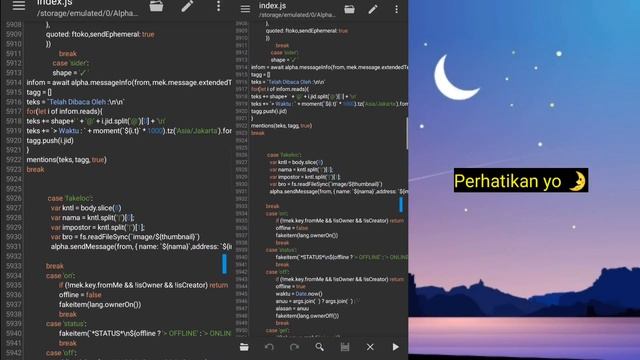This screenshot has width=640, height=360.
Task: Click "var bro = fs.readFileSync" line in left editor
Action: point(125,237)
